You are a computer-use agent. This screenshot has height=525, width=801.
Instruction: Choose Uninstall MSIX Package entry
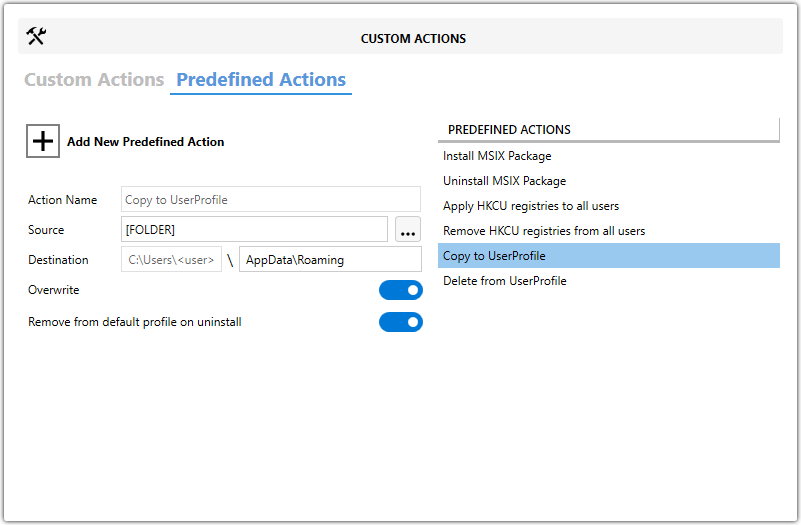tap(609, 181)
